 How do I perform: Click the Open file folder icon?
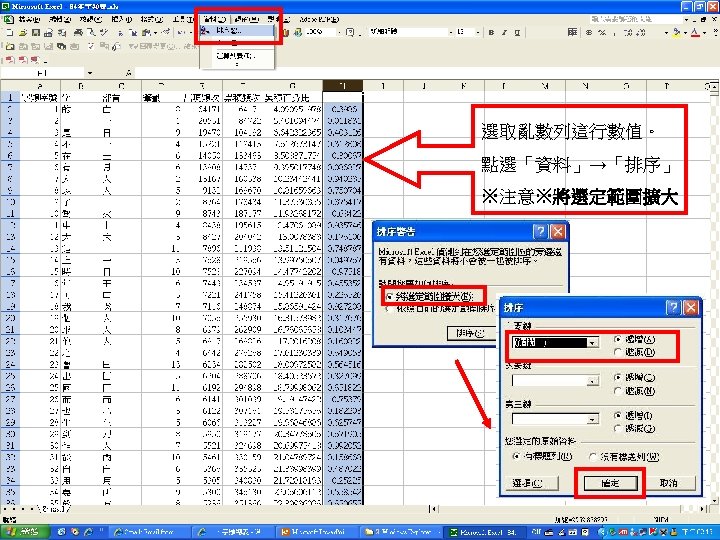point(23,33)
